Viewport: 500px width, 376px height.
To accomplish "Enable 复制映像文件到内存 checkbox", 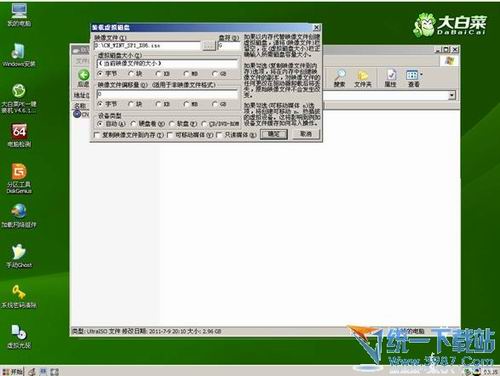I will click(97, 135).
